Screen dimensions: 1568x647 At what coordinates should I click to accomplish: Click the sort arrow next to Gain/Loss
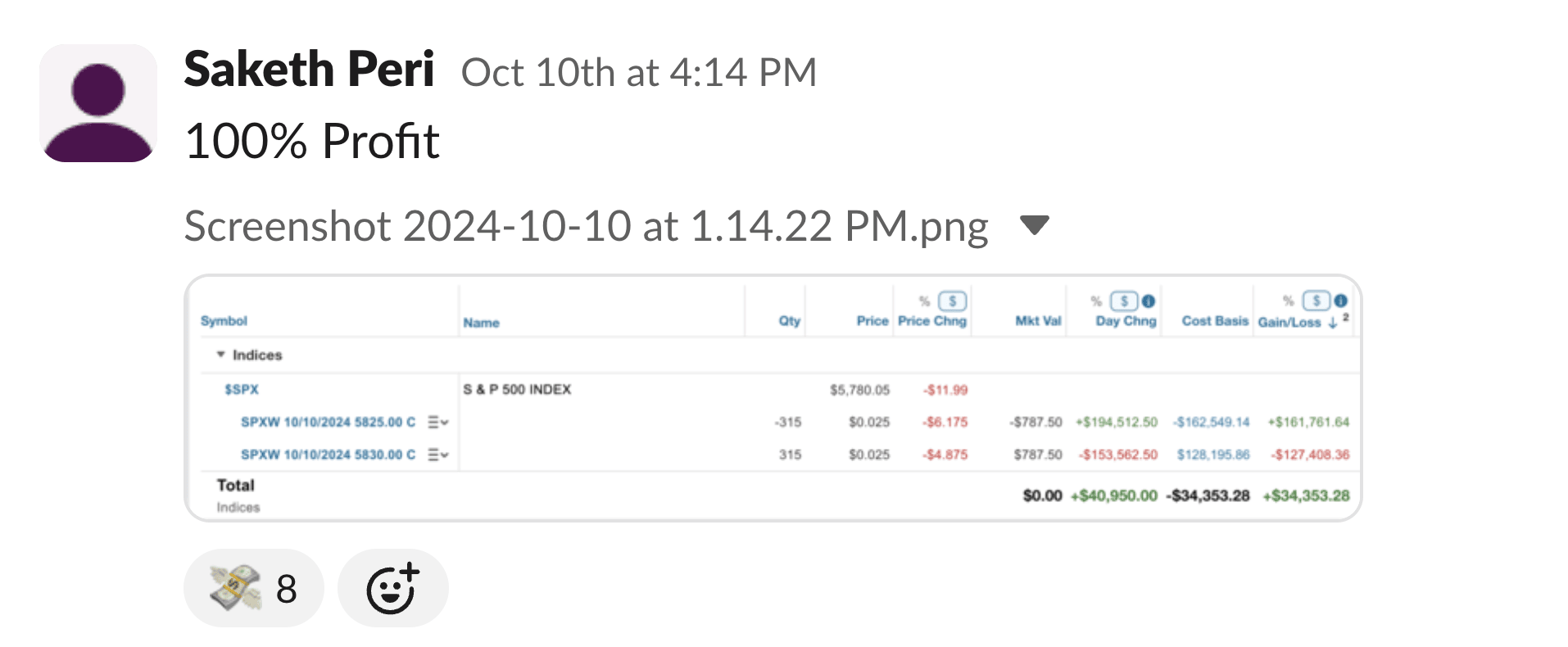1333,323
